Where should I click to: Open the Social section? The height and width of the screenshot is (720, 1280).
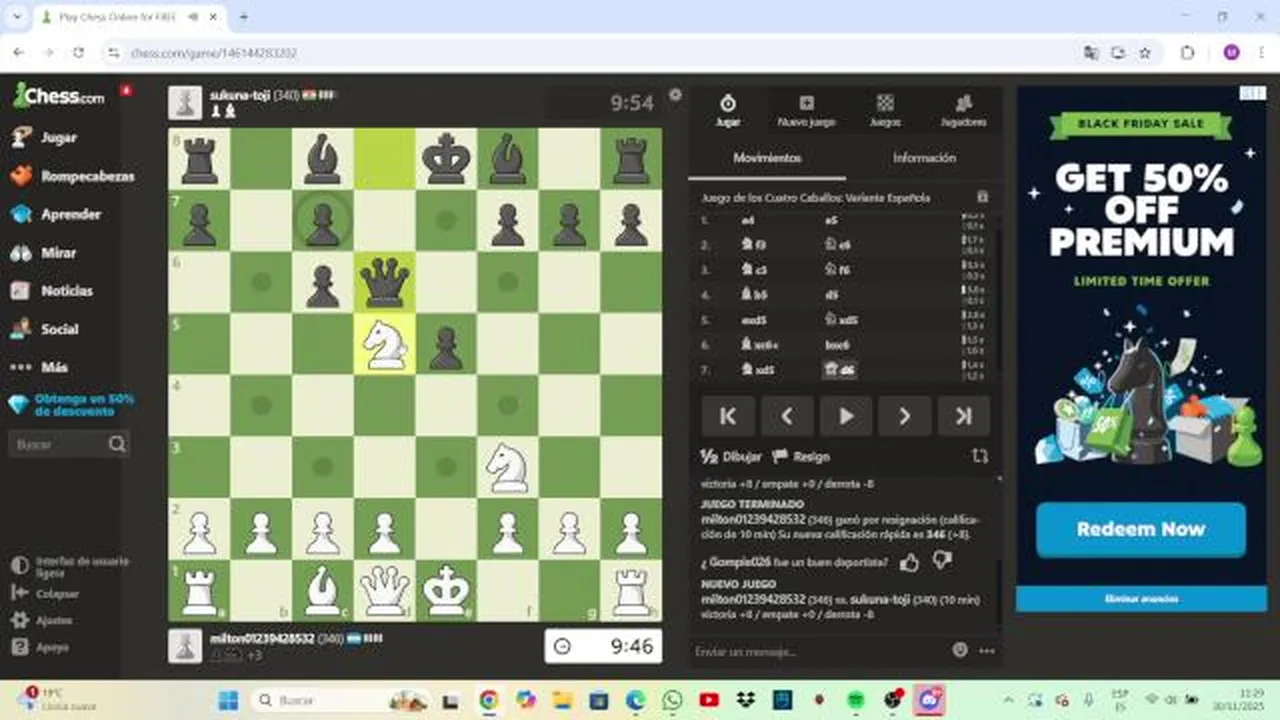[45, 329]
